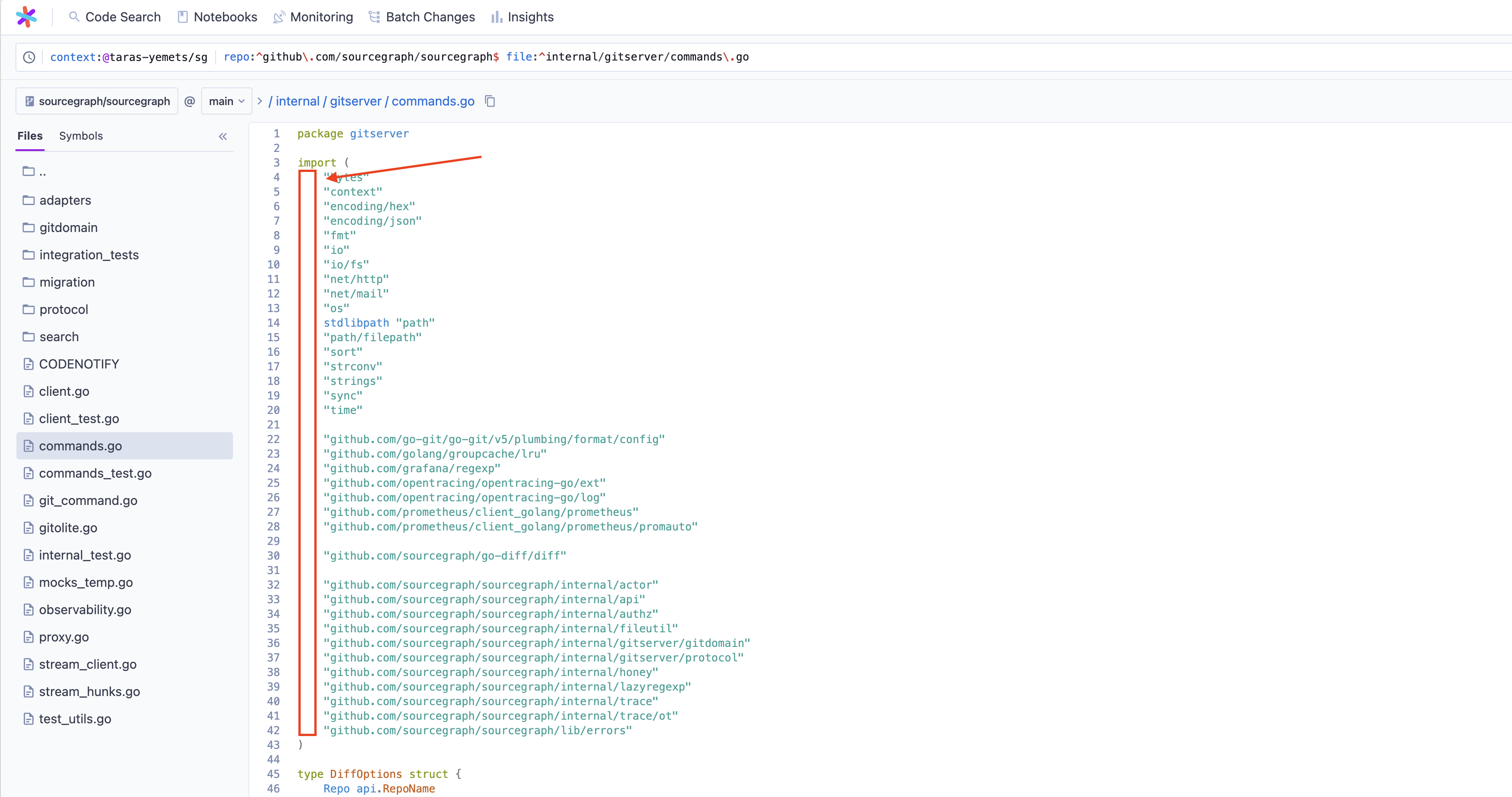The height and width of the screenshot is (797, 1512).
Task: Click the gitserver breadcrumb link
Action: click(355, 101)
